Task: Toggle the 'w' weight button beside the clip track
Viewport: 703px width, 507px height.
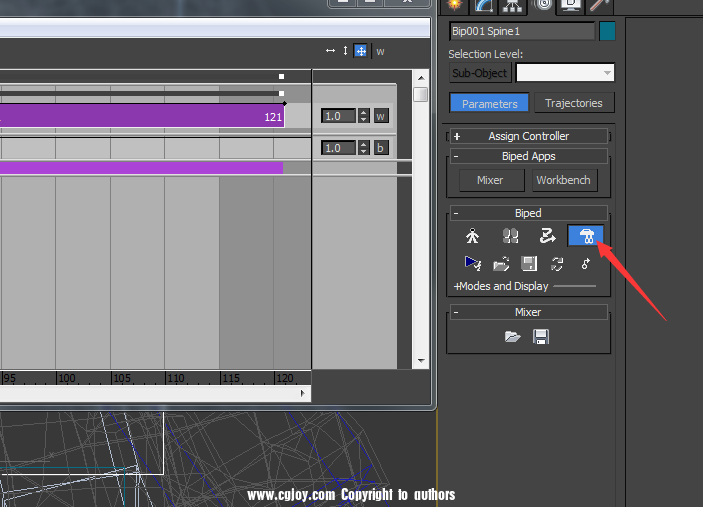Action: point(381,116)
